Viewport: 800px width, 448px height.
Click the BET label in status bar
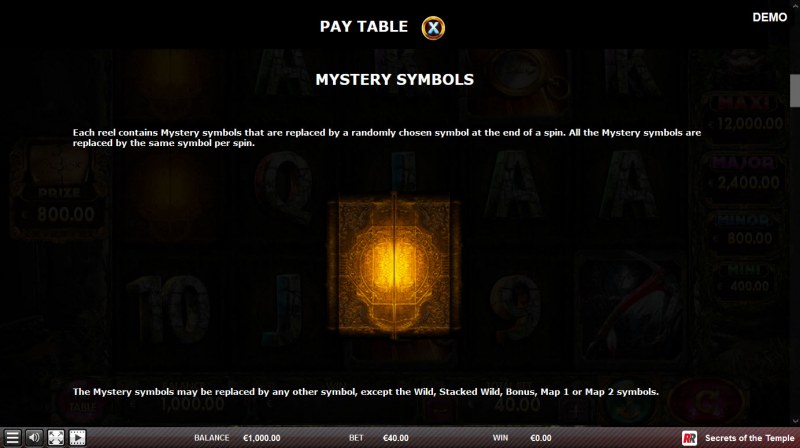356,438
